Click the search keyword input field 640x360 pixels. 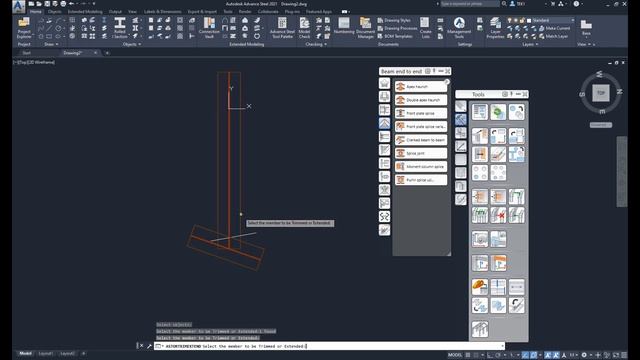point(469,4)
